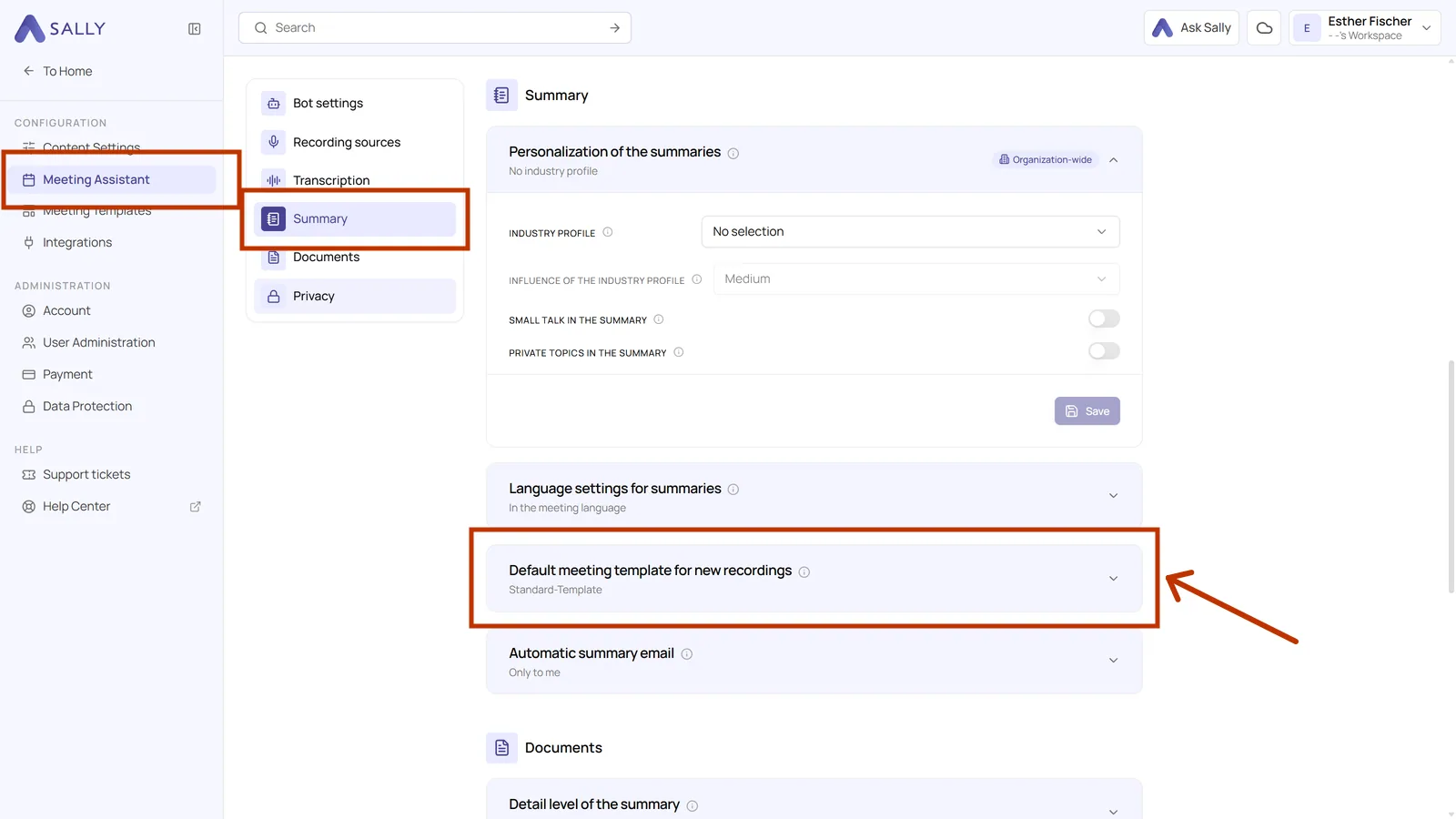Screen dimensions: 1456x819
Task: Expand Detail level of the summary
Action: click(1114, 812)
